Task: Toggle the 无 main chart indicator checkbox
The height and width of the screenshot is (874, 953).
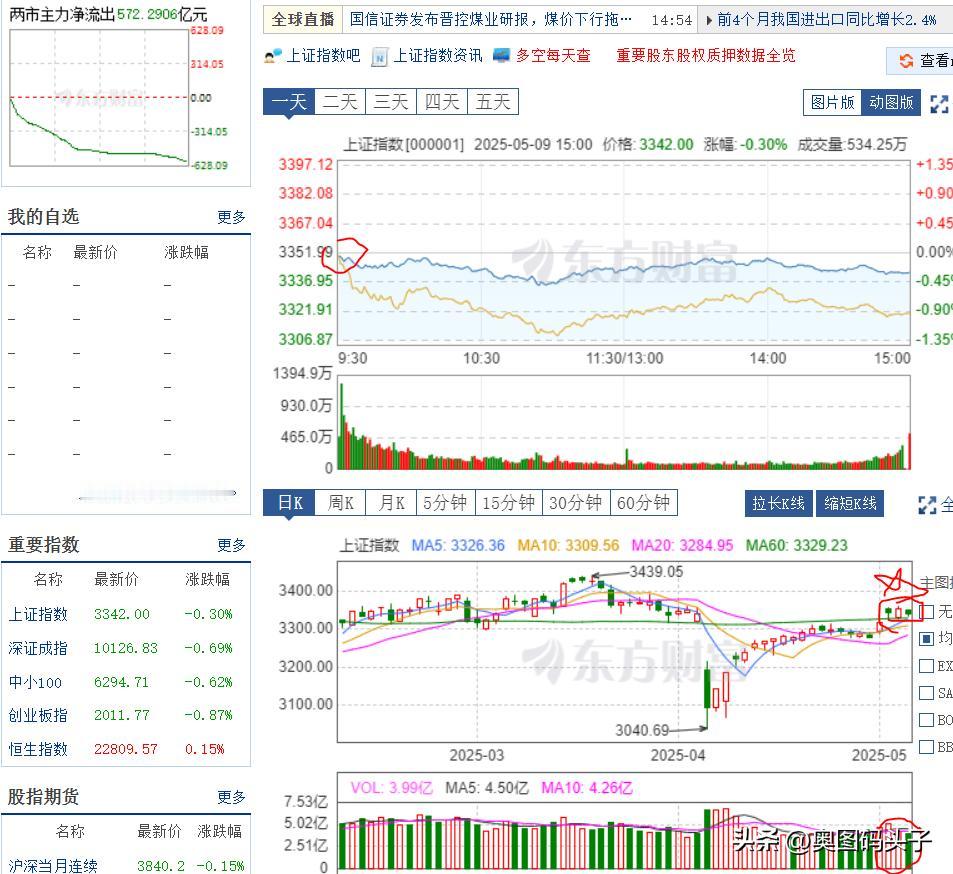Action: click(927, 611)
